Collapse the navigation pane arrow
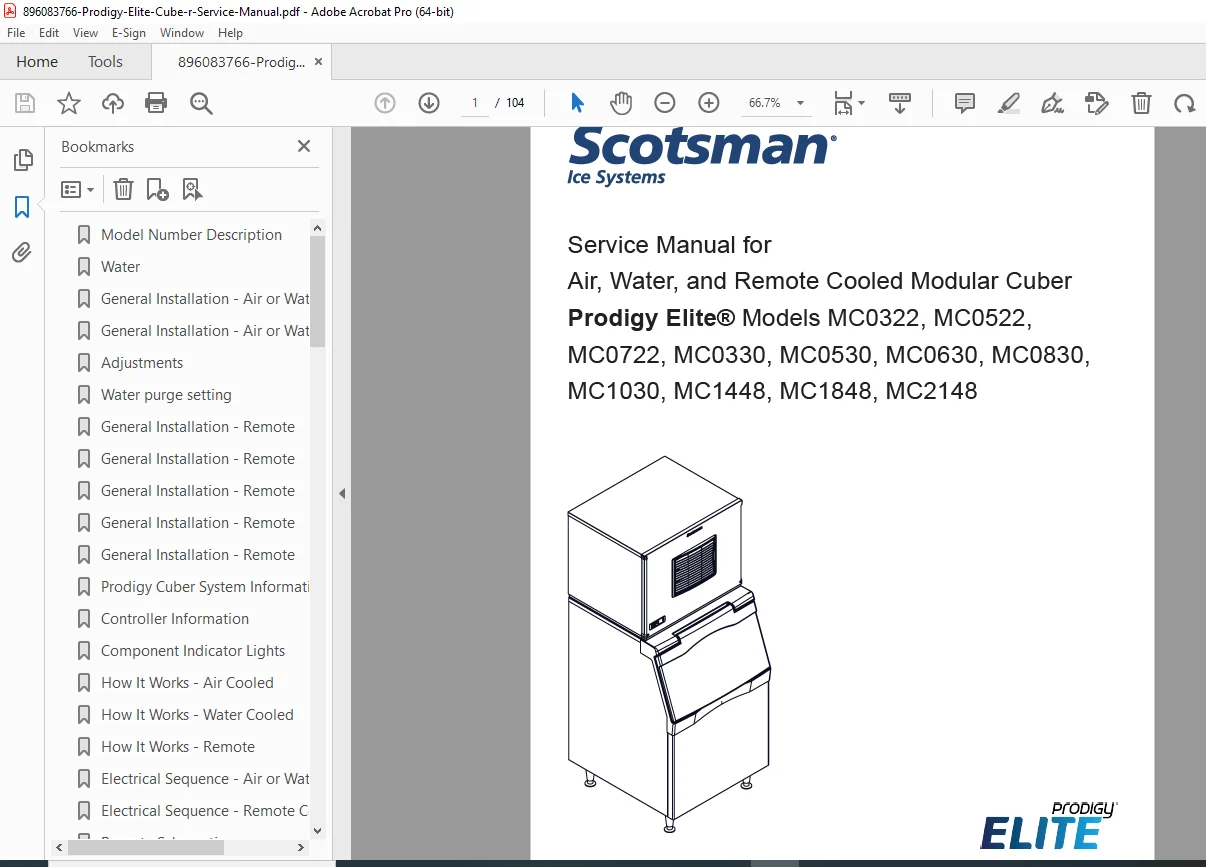Image resolution: width=1206 pixels, height=867 pixels. pos(342,493)
